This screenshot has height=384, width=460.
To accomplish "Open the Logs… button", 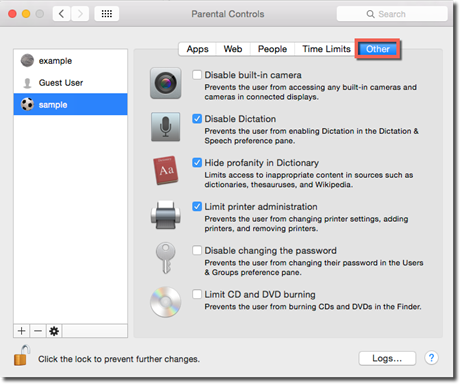I will coord(387,358).
